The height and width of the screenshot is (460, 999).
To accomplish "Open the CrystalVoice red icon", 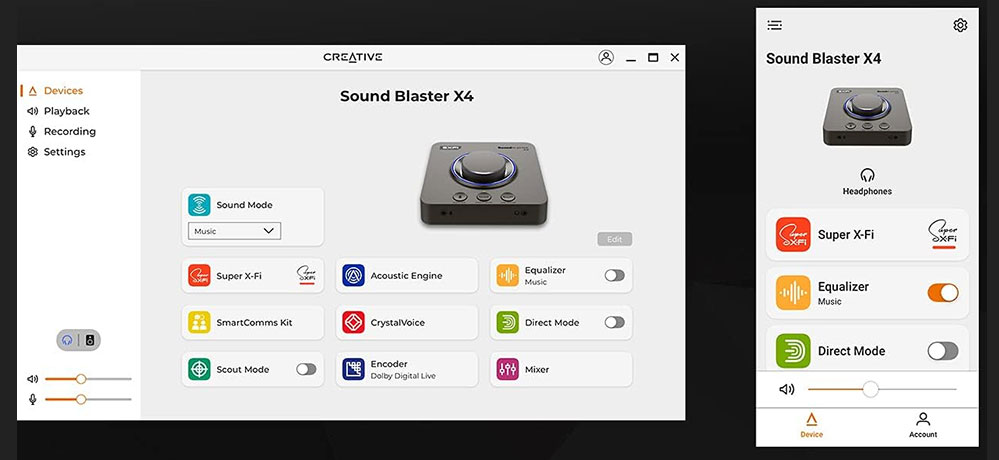I will (x=353, y=322).
